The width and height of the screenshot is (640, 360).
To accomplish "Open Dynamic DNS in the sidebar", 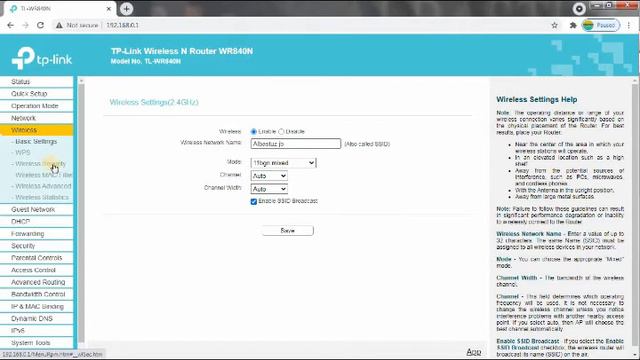I will coord(37,318).
